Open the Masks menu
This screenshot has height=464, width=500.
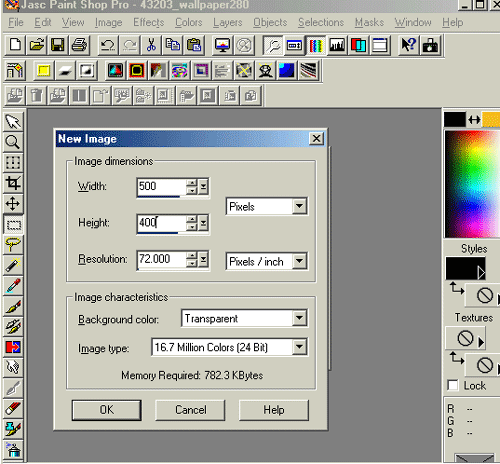click(369, 22)
